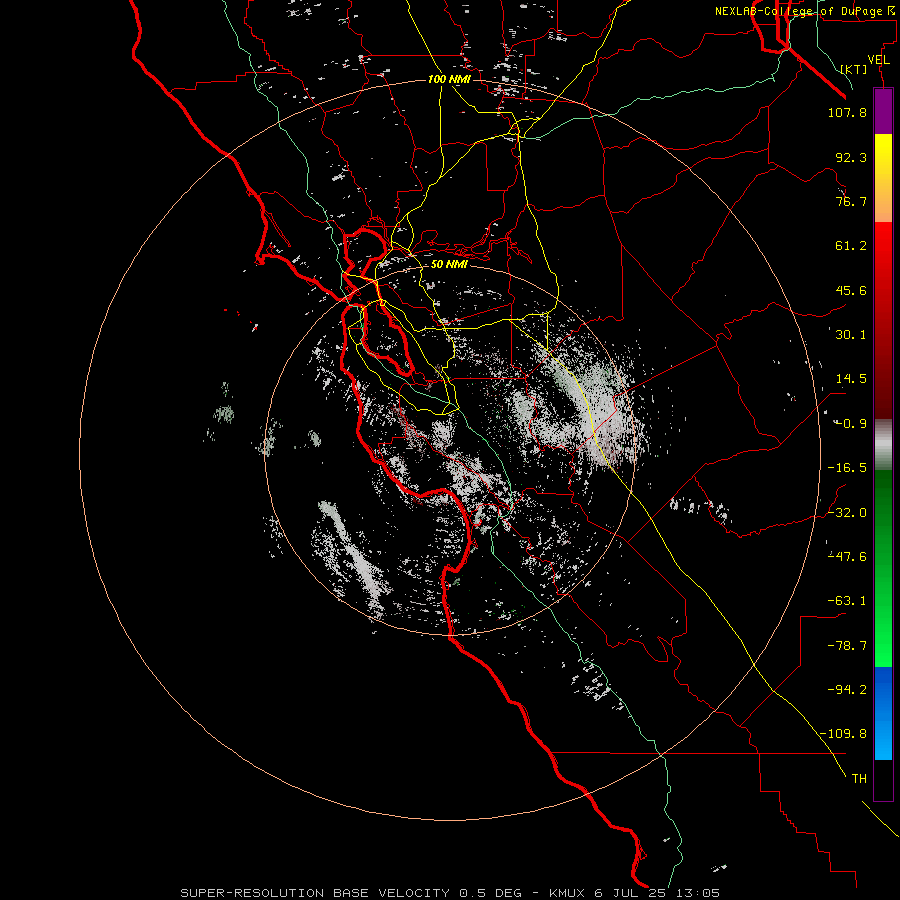900x900 pixels.
Task: Pick the bright red segment of the velocity scale
Action: 883,320
